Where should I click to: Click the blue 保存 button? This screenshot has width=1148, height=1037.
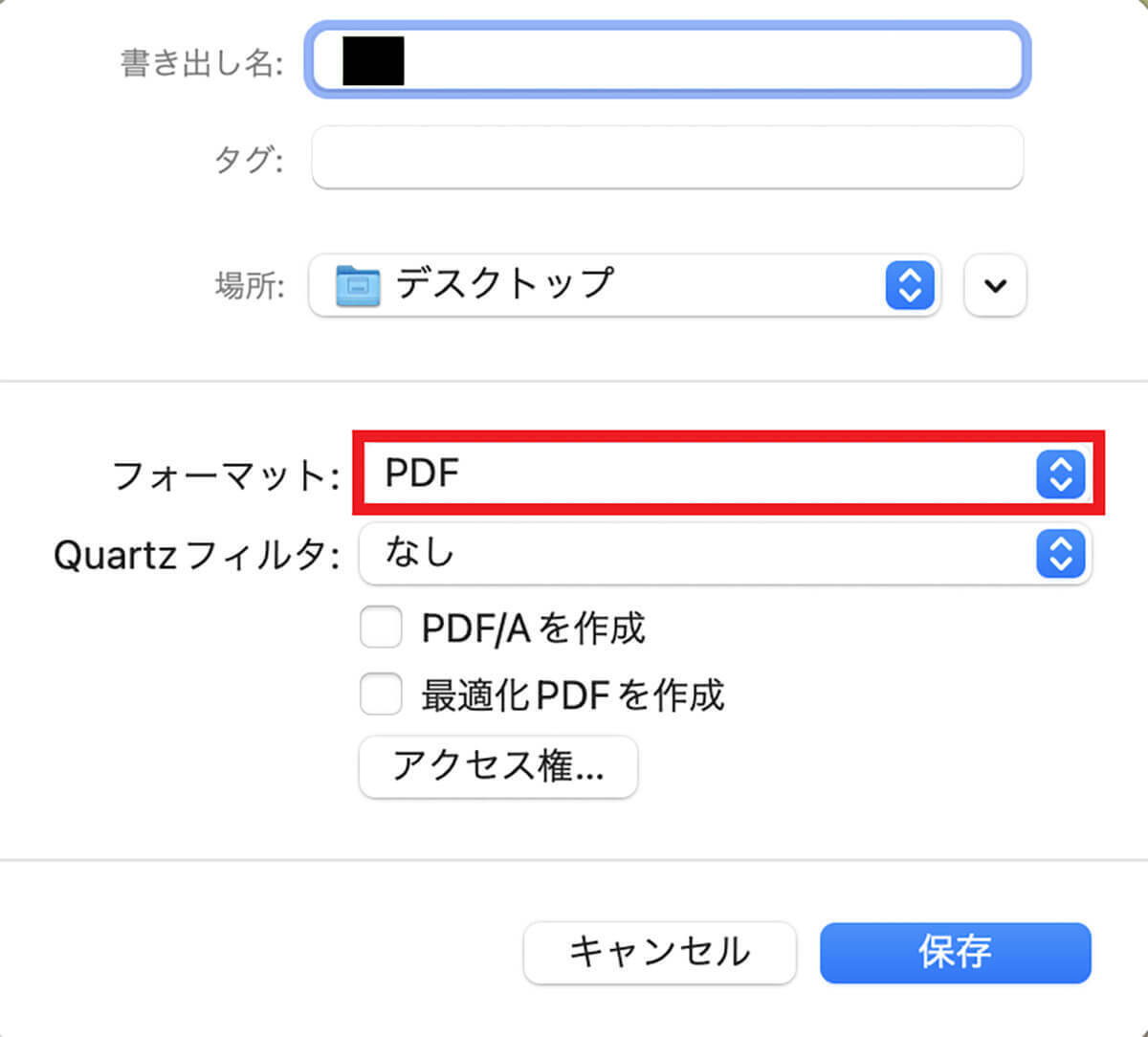955,952
